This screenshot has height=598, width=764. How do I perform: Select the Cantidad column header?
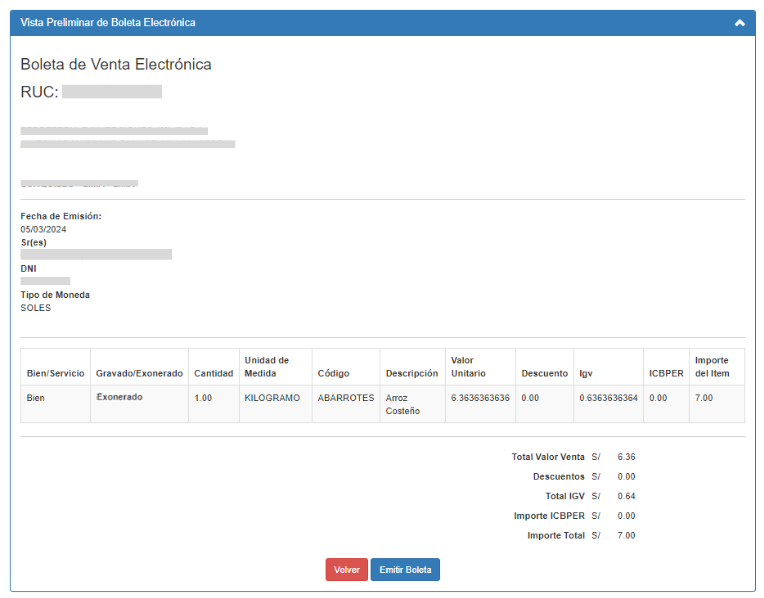point(213,373)
